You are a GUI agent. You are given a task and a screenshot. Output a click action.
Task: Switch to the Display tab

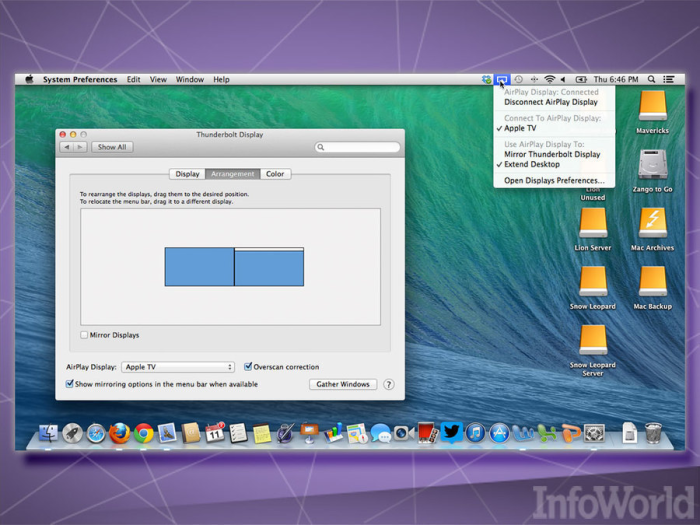[187, 174]
